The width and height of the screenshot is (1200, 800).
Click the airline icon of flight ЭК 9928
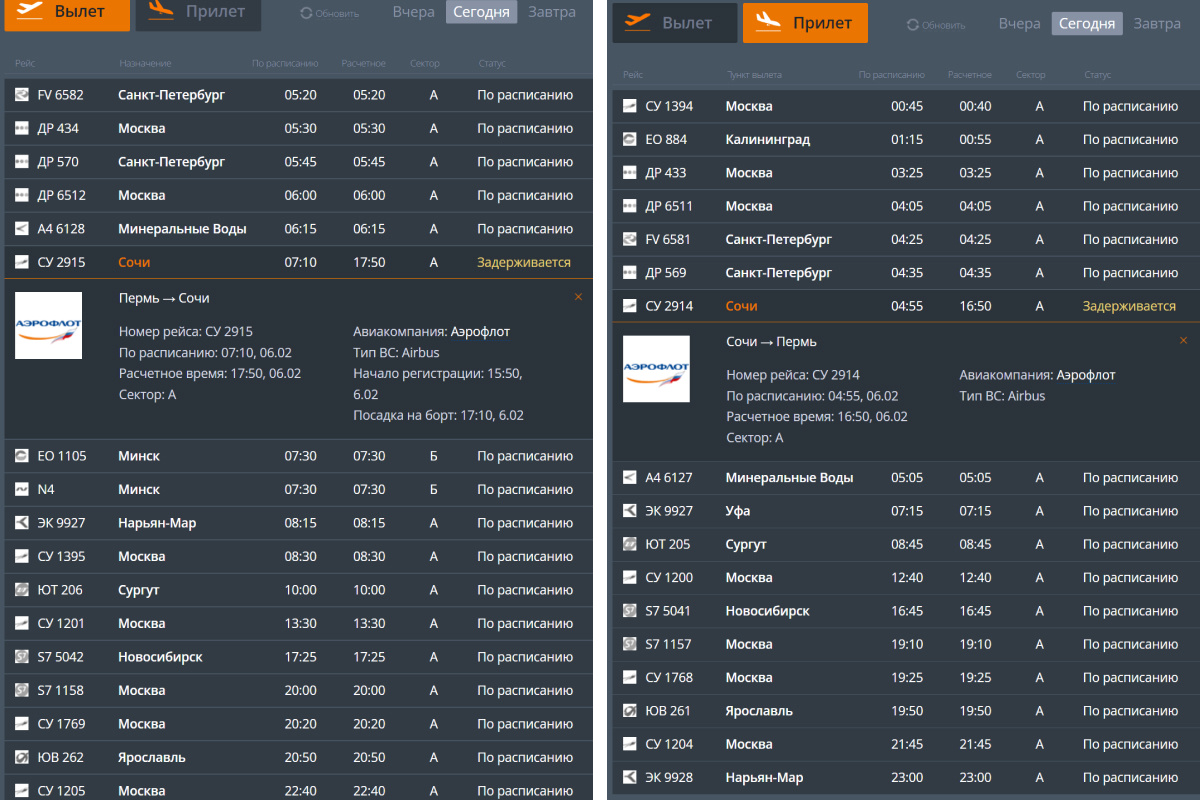pyautogui.click(x=629, y=777)
